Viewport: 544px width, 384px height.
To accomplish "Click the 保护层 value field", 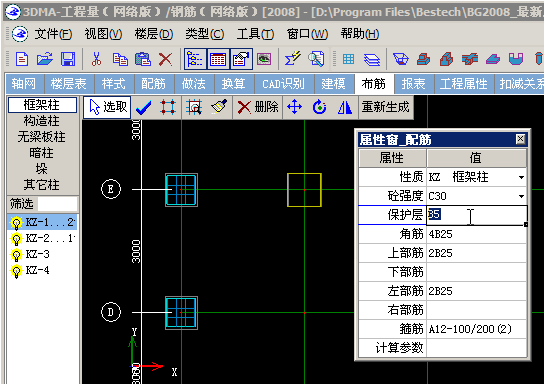I will pos(477,215).
